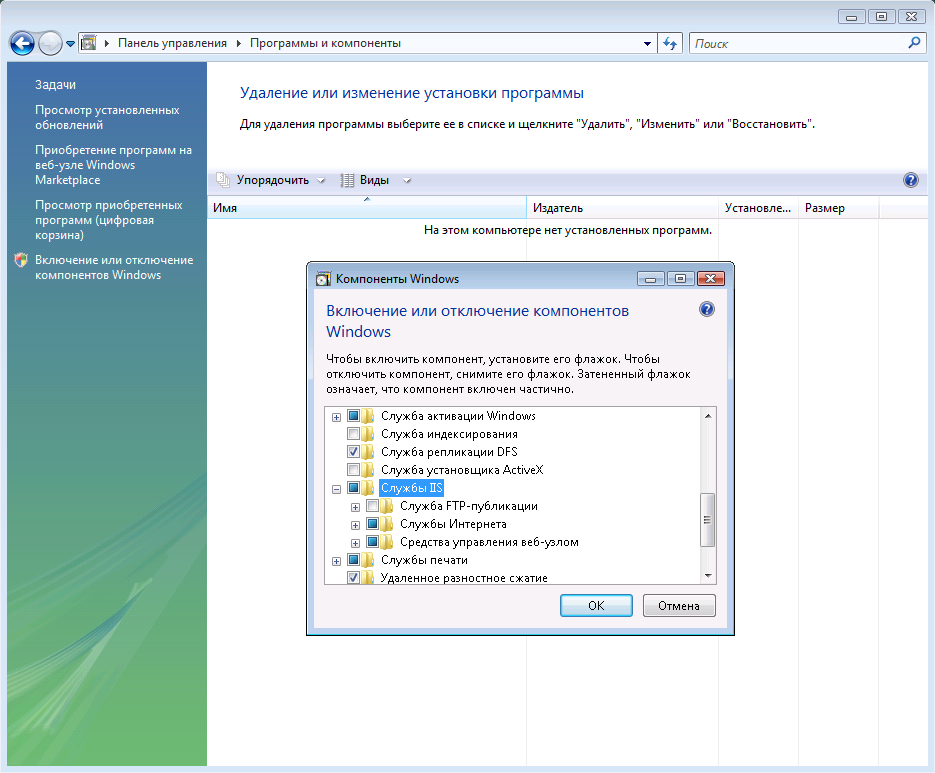Expand the 'Служба активации Windows' node
Screen dimensions: 935x773
coord(336,417)
